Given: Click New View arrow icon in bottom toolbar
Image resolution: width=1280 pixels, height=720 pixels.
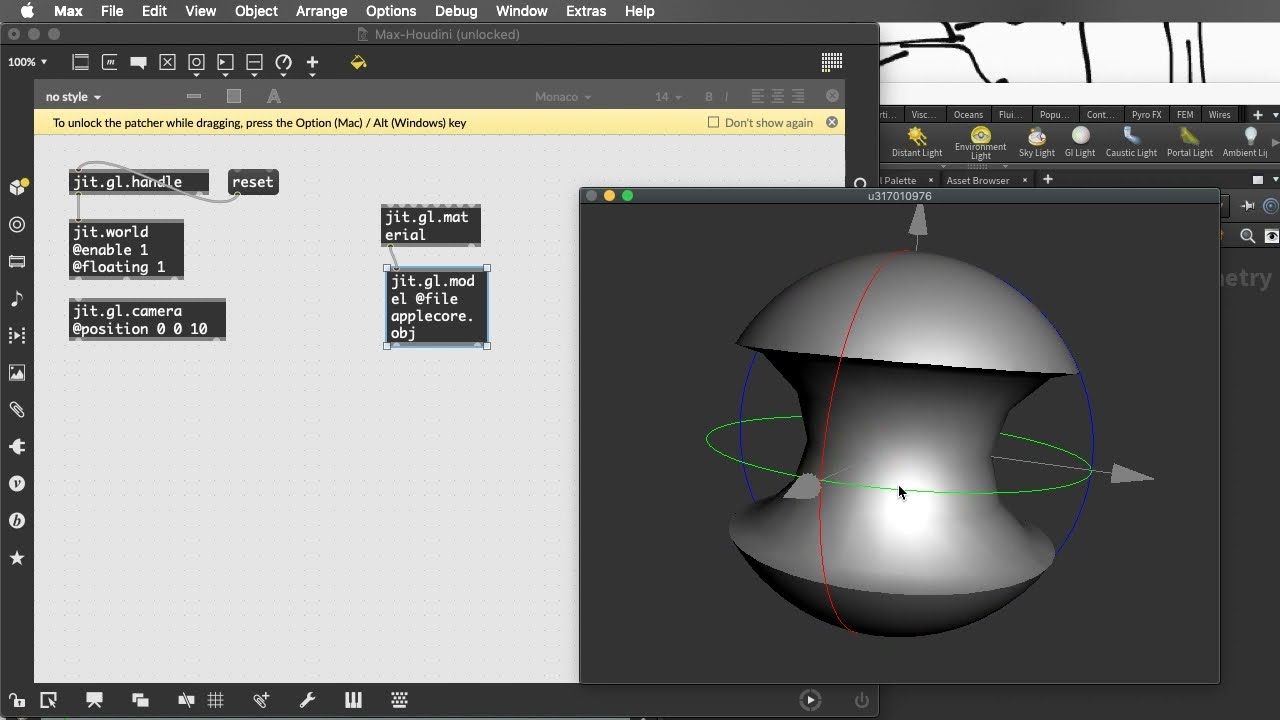Looking at the screenshot, I should pos(48,700).
